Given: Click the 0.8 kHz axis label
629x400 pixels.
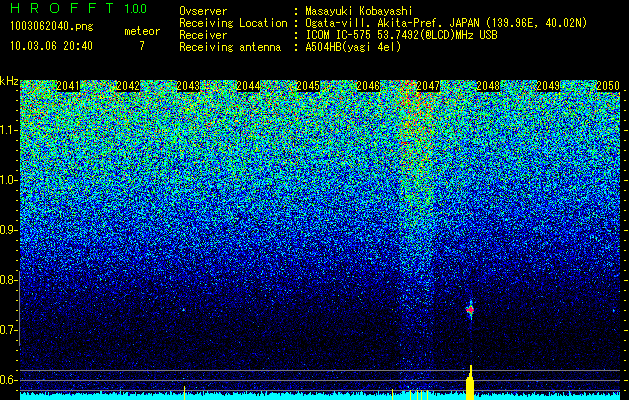Looking at the screenshot, I should [9, 280].
